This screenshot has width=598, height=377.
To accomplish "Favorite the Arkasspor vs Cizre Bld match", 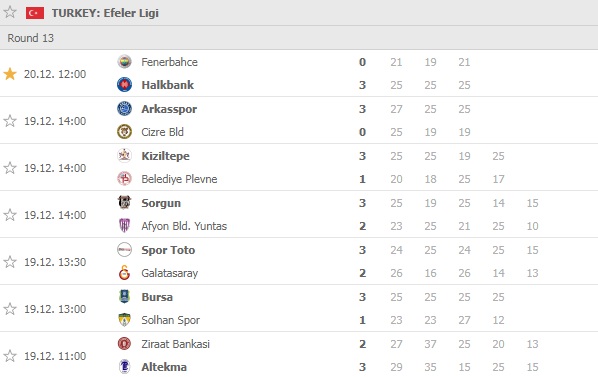I will coord(10,121).
